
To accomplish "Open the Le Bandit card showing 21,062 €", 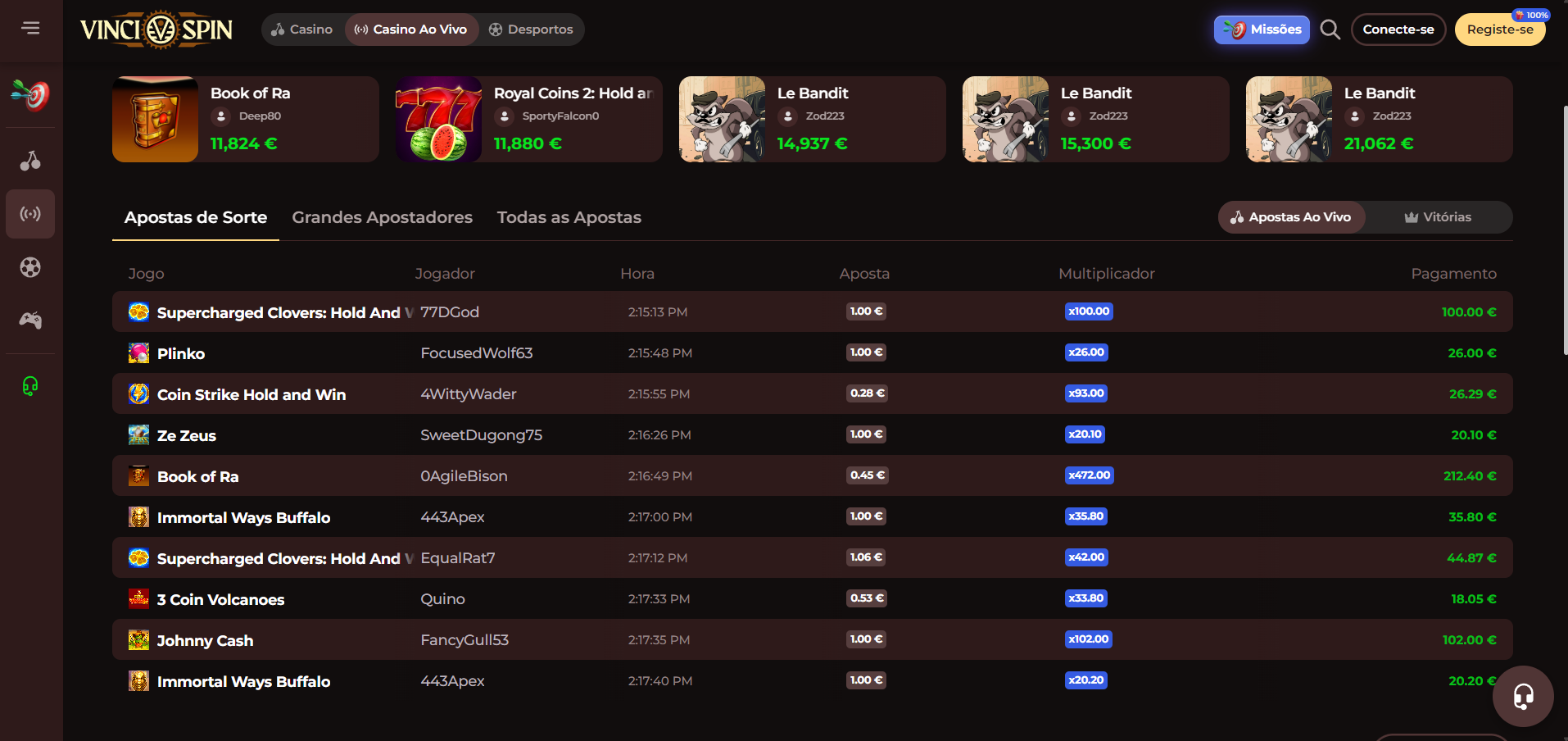I will pos(1380,119).
